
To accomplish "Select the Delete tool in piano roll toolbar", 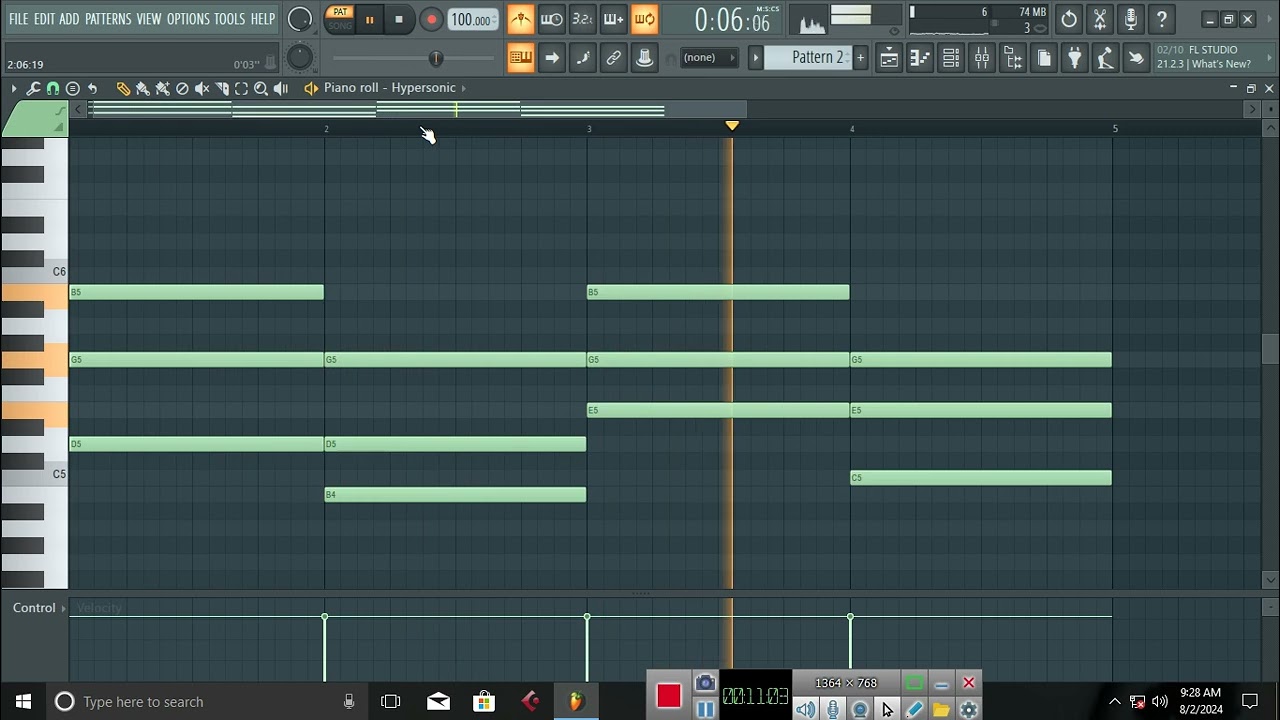I will (x=182, y=89).
